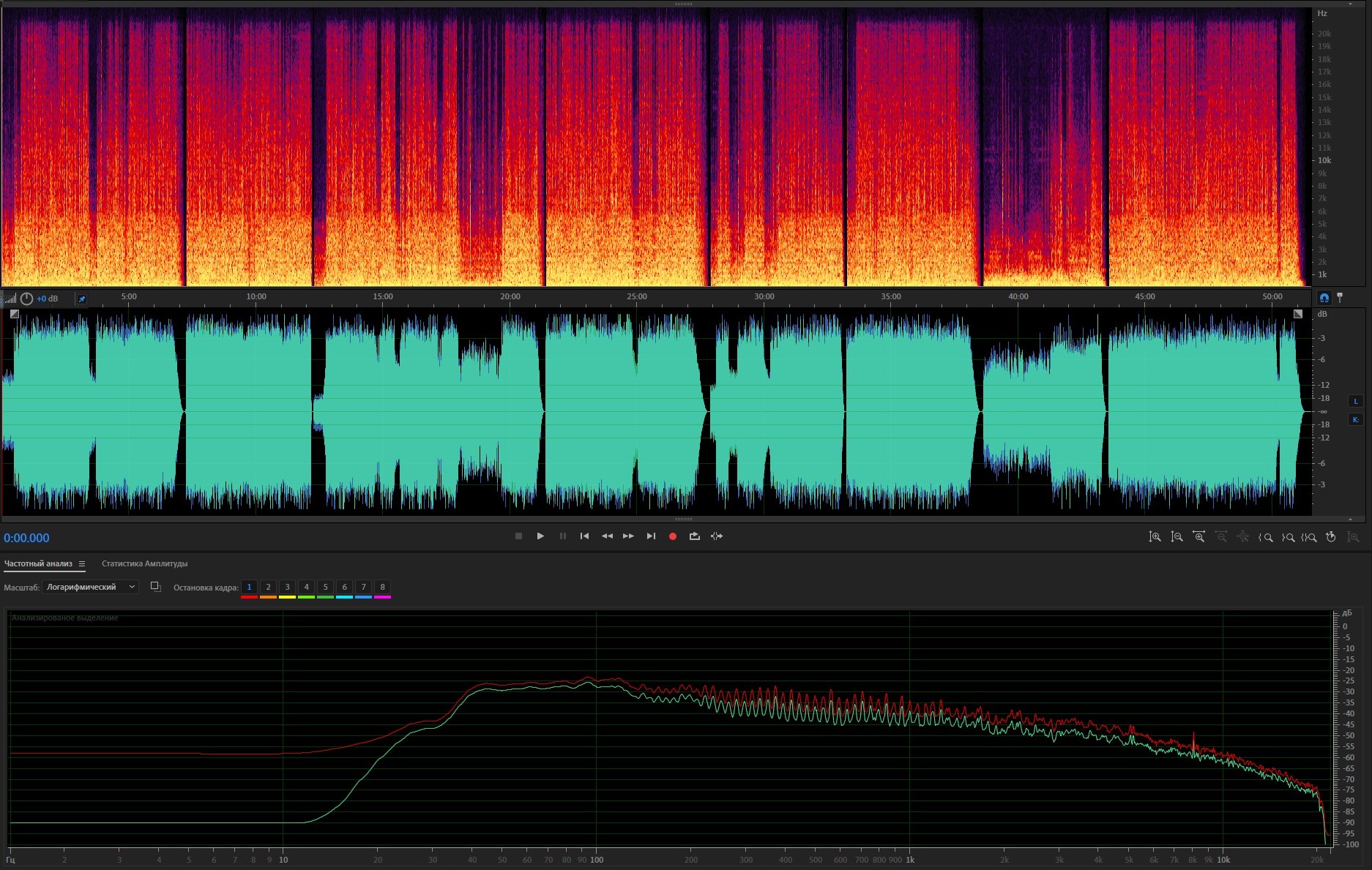Jump playhead to the previous marker
1372x870 pixels.
pyautogui.click(x=584, y=536)
